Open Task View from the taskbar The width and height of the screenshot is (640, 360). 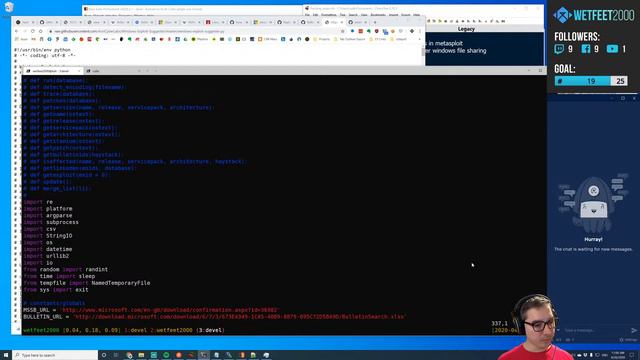[116, 355]
